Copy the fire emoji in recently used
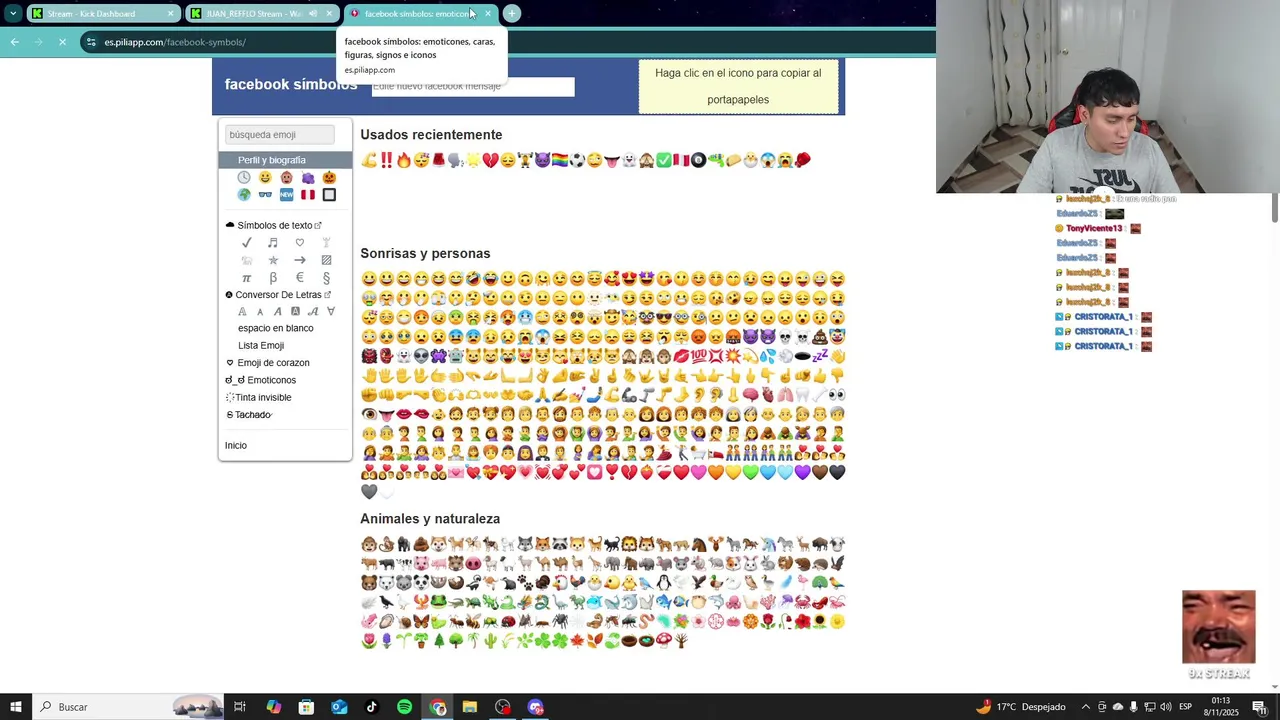 coord(404,160)
